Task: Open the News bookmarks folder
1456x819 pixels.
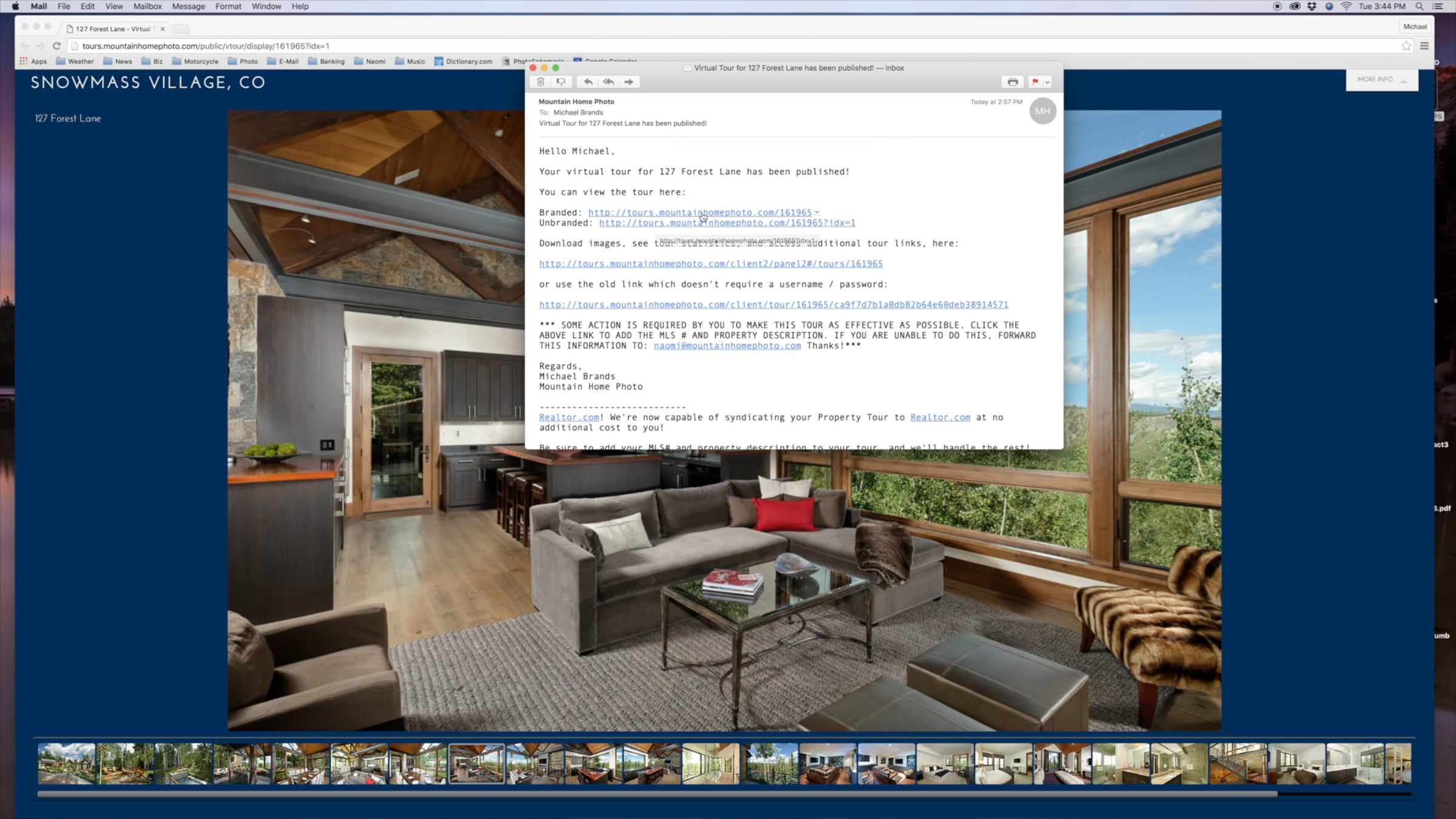Action: [118, 61]
